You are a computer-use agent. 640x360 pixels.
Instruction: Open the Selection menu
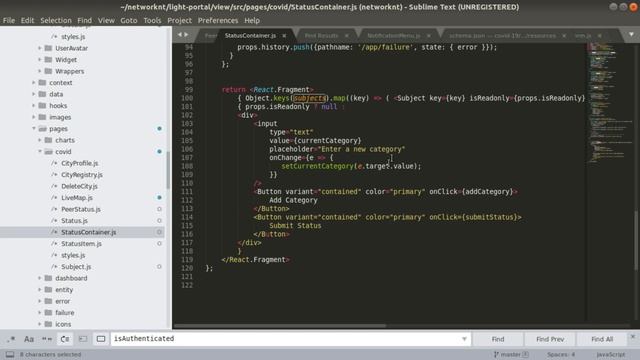56,20
